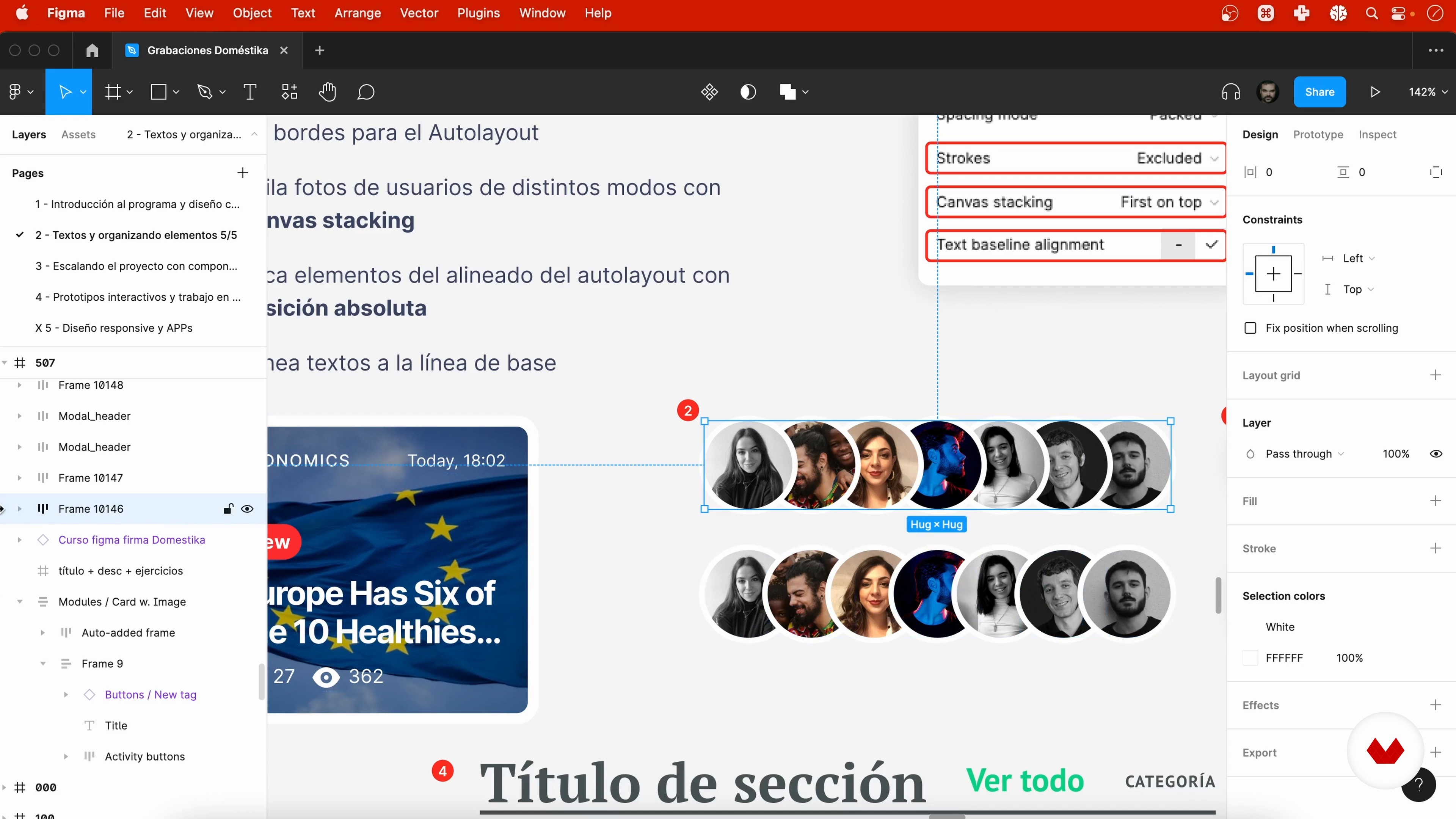Click the Create component icon
Screen dimensions: 1456x819
tap(709, 91)
